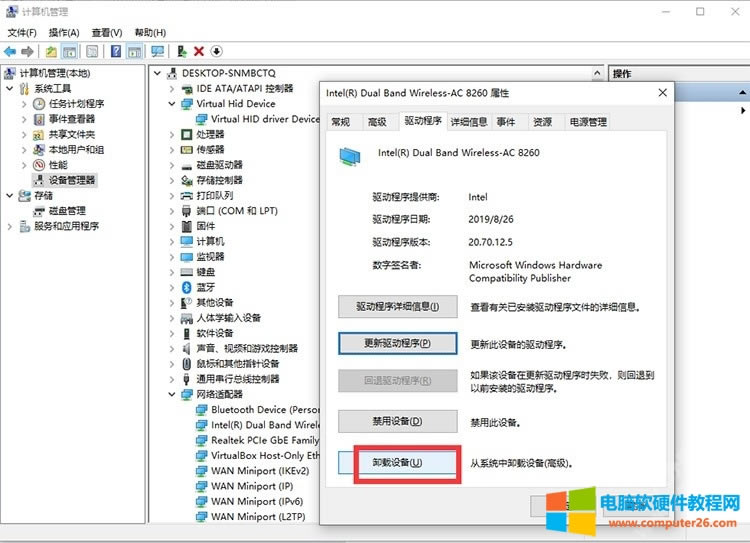
Task: Collapse the 存储 tree node
Action: [x=10, y=196]
